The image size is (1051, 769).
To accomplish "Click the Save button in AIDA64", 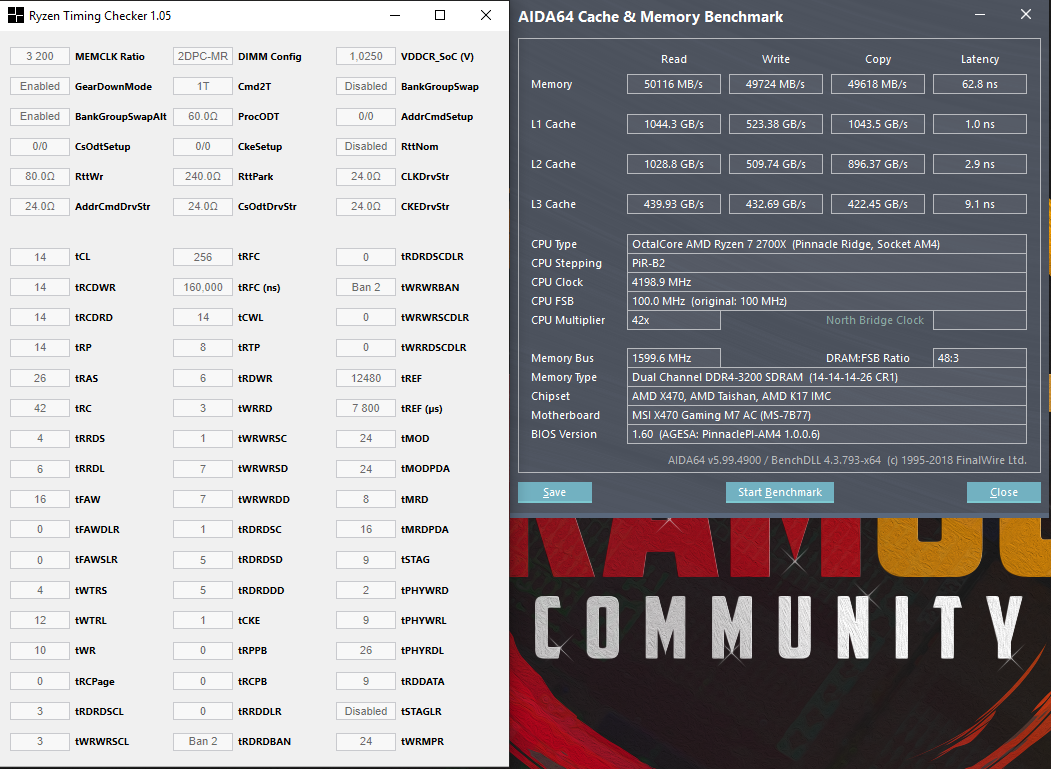I will [554, 492].
